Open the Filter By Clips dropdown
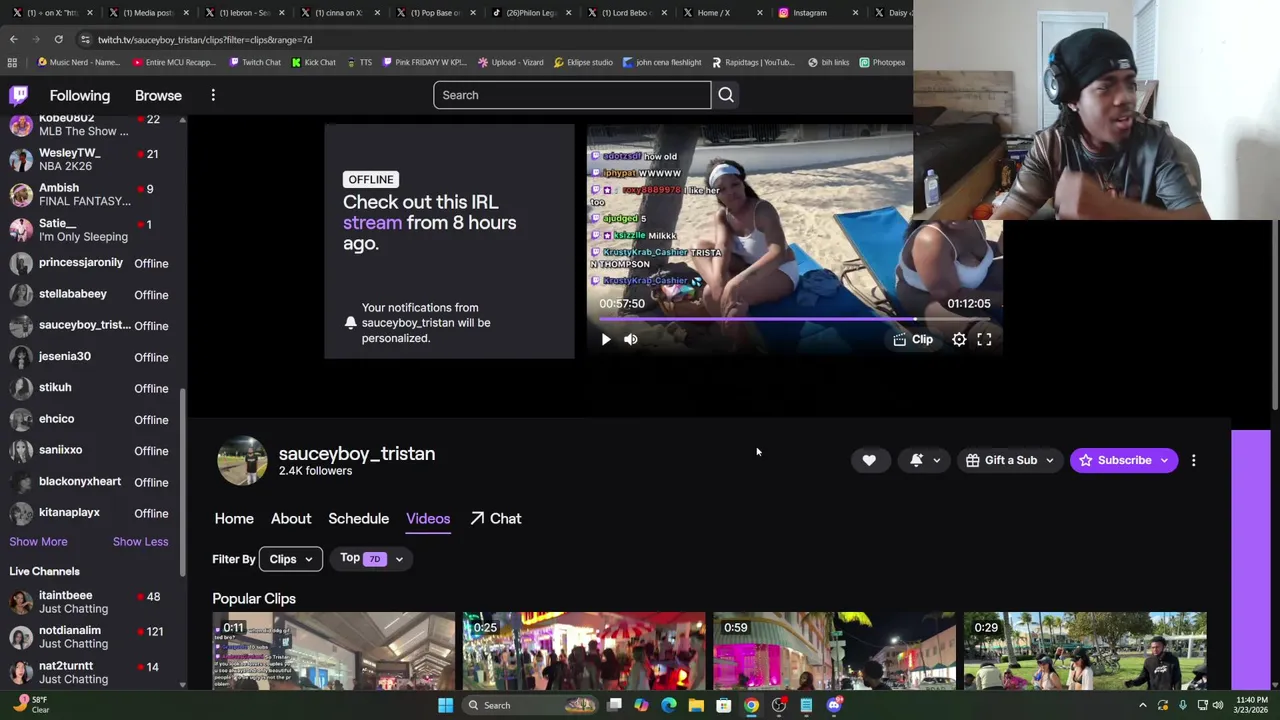 click(290, 559)
